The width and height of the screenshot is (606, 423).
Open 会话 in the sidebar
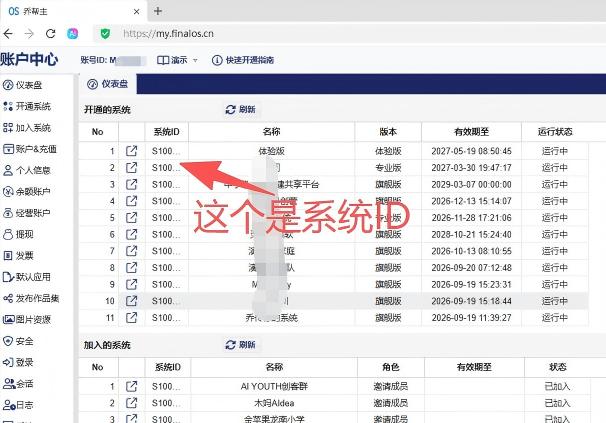click(18, 384)
